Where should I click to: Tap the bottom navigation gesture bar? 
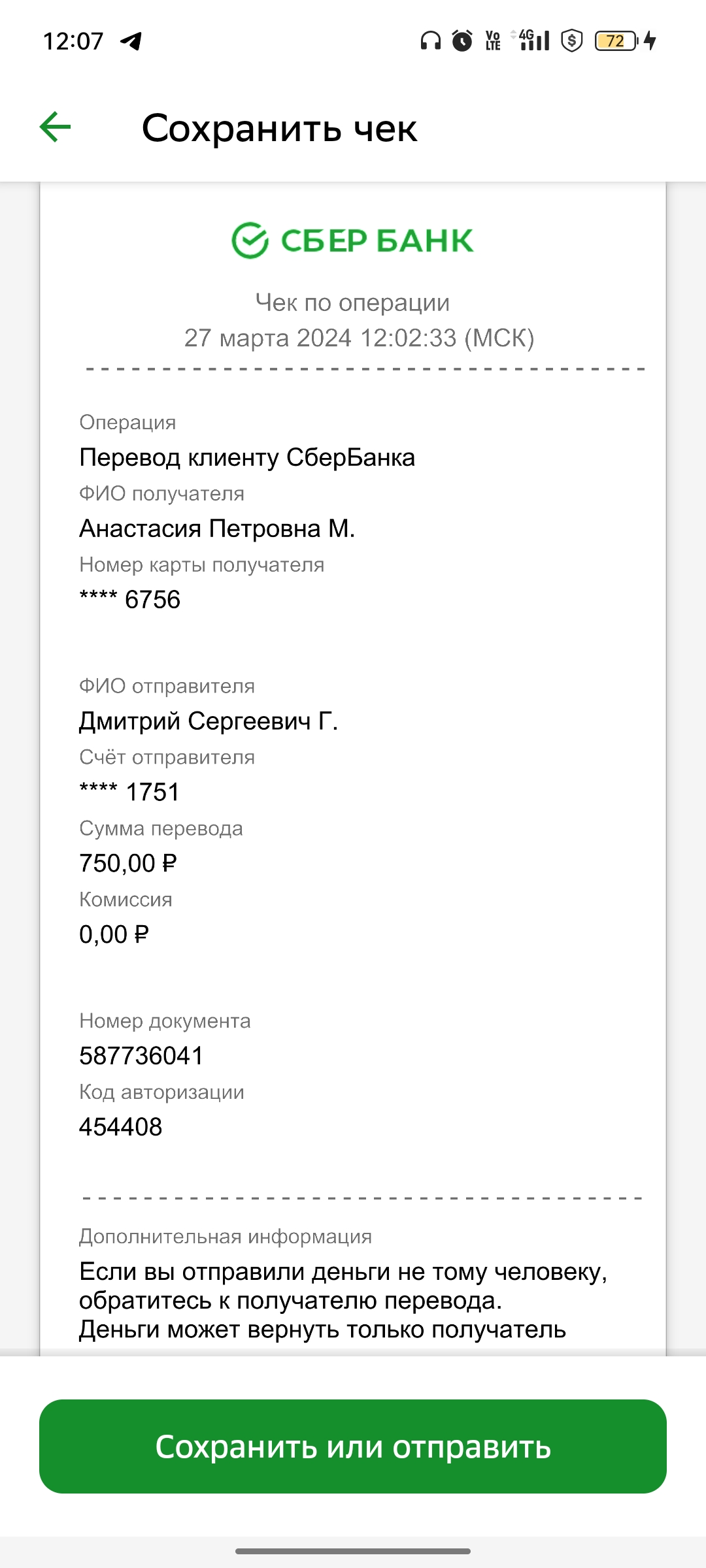point(353,1551)
